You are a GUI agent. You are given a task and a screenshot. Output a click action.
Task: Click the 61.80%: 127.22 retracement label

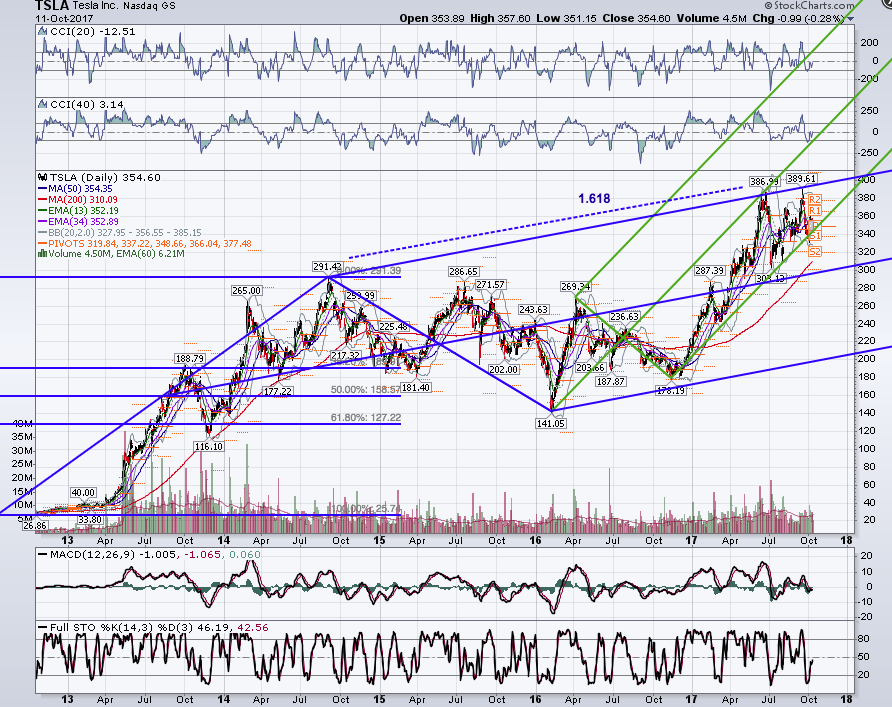(x=366, y=417)
